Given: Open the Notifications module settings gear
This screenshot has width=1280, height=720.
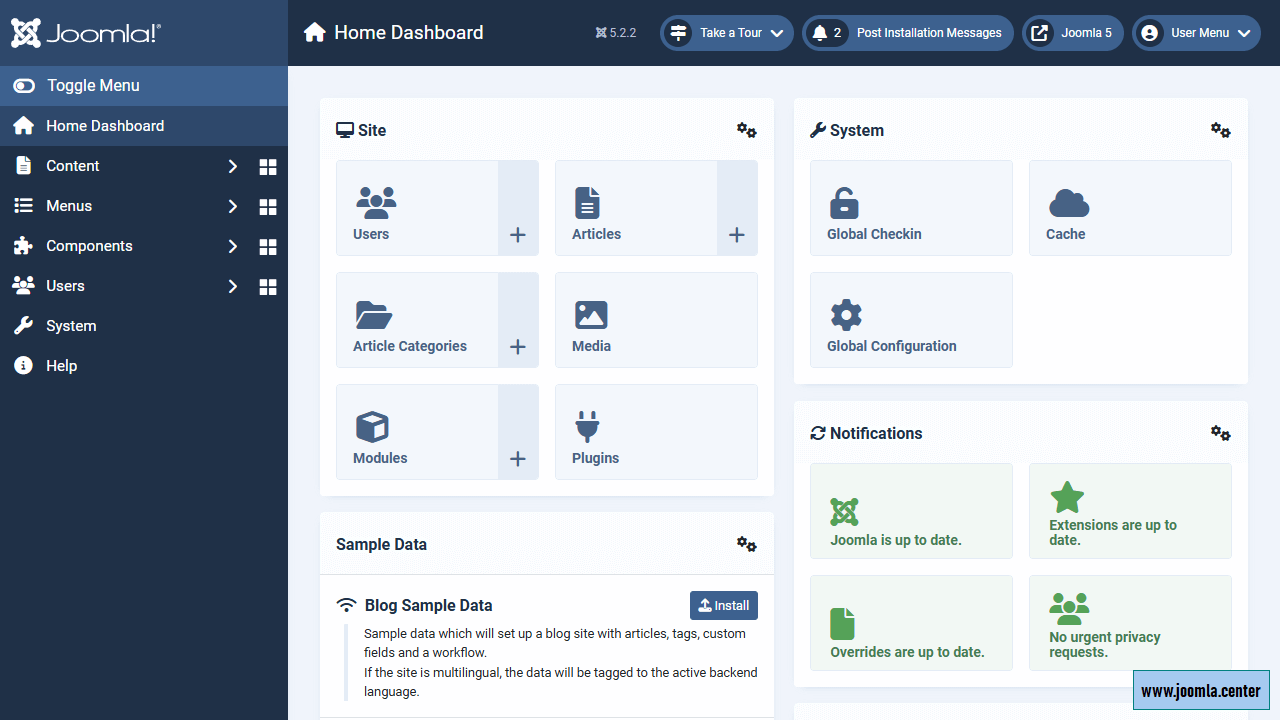Looking at the screenshot, I should click(x=1221, y=433).
